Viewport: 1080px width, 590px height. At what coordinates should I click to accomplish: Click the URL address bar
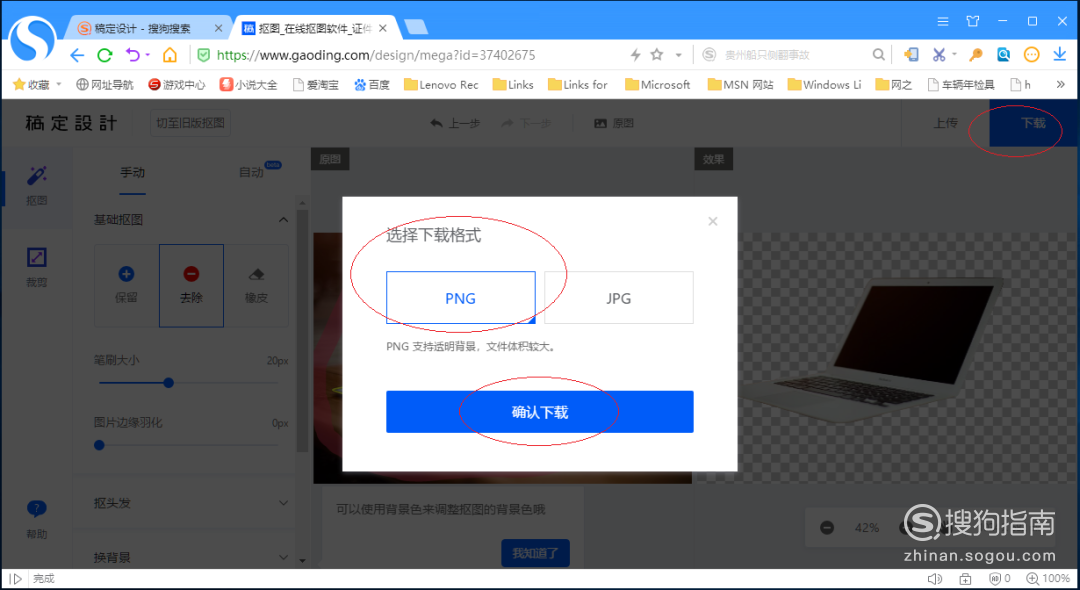click(375, 55)
